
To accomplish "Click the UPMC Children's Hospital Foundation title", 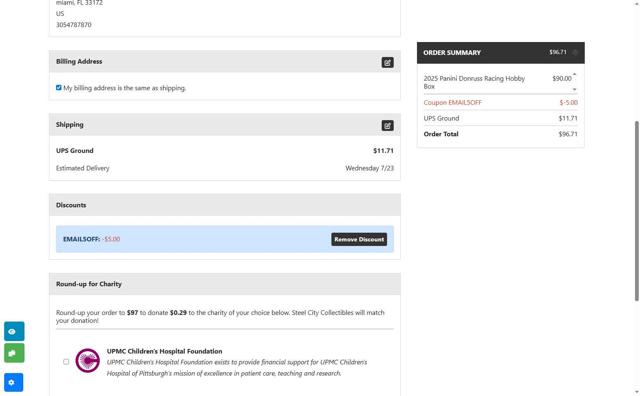I will click(x=164, y=351).
